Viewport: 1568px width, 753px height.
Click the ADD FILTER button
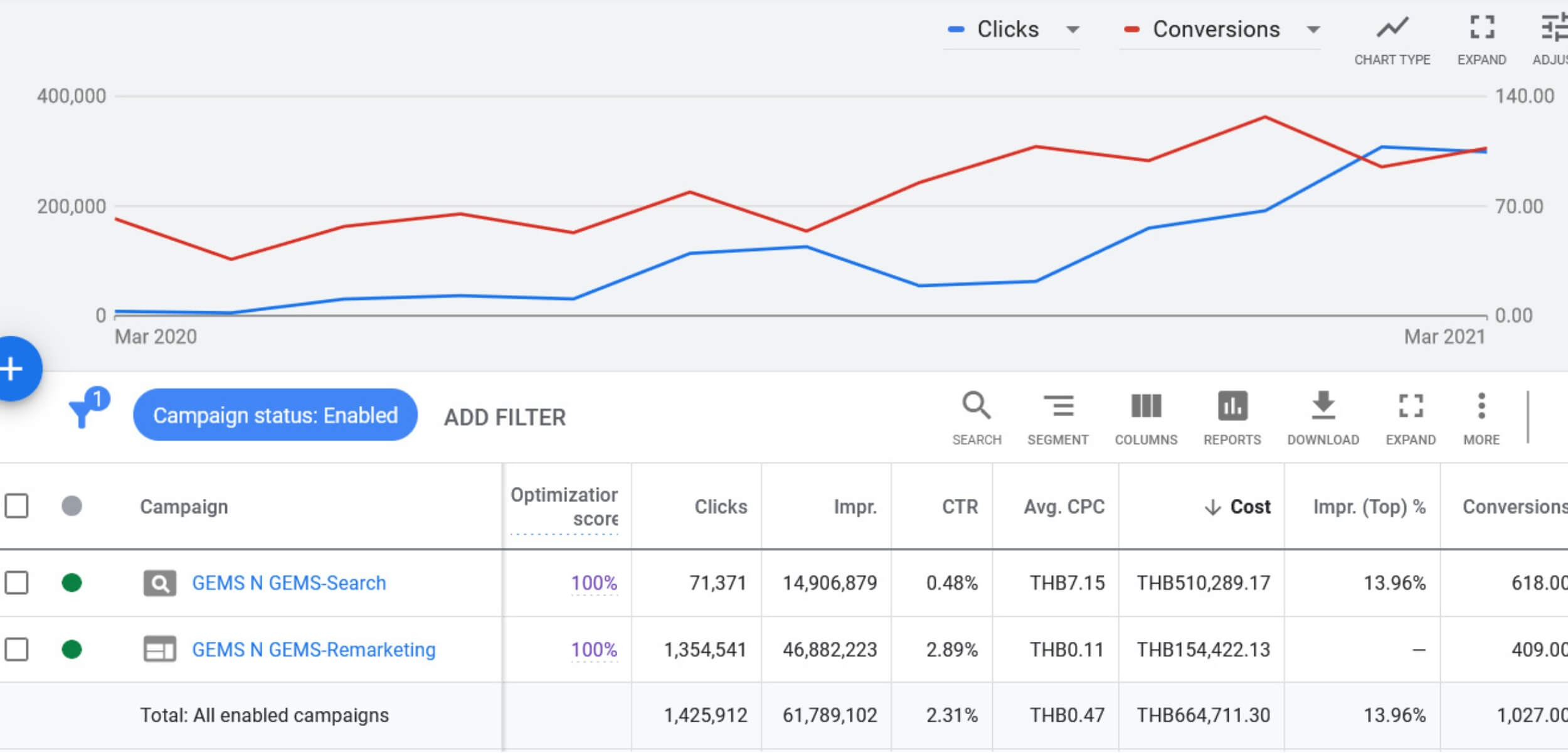pos(505,417)
